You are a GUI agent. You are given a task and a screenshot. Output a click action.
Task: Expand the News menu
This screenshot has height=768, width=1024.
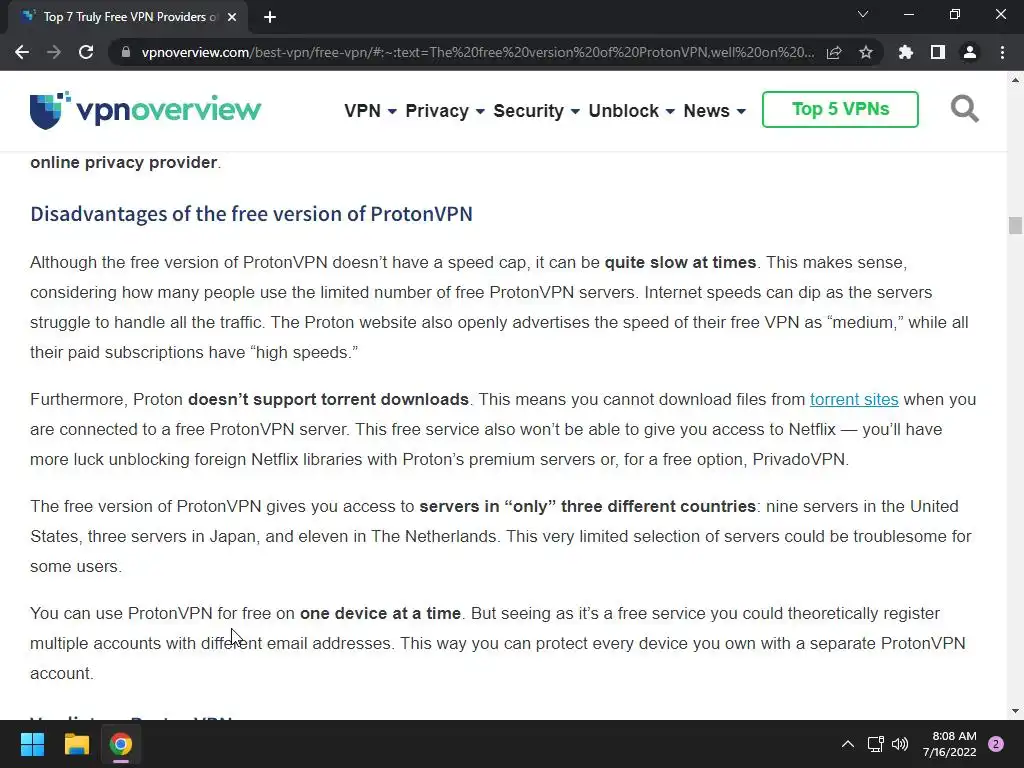714,111
